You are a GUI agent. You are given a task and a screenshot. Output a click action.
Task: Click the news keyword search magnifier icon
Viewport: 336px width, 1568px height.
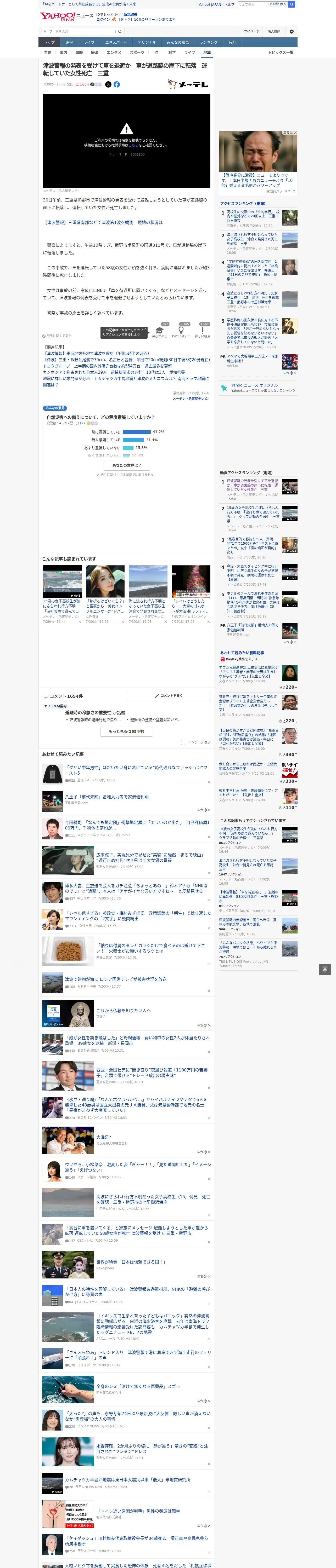[x=120, y=31]
